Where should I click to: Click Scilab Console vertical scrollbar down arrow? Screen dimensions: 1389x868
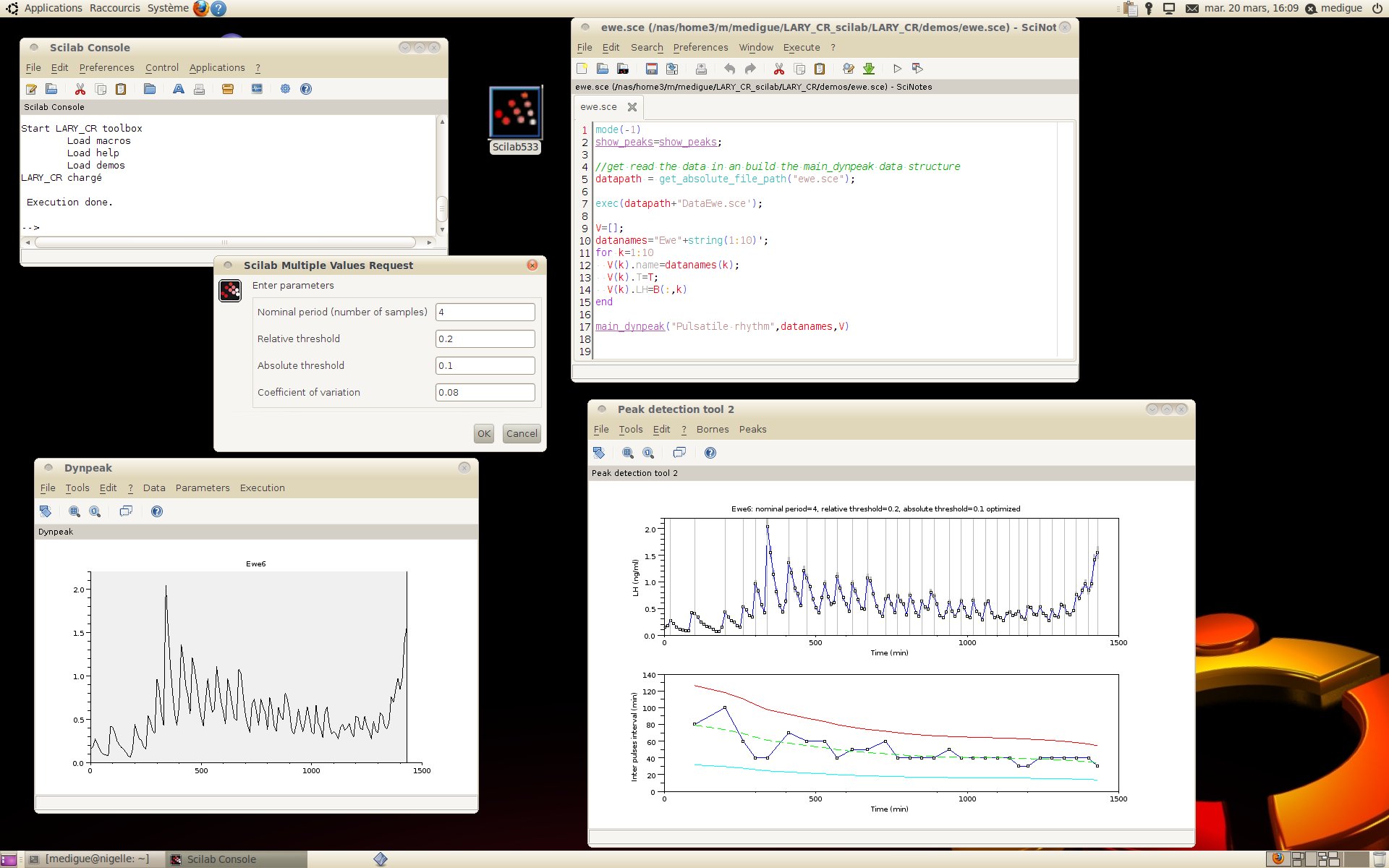[x=442, y=230]
